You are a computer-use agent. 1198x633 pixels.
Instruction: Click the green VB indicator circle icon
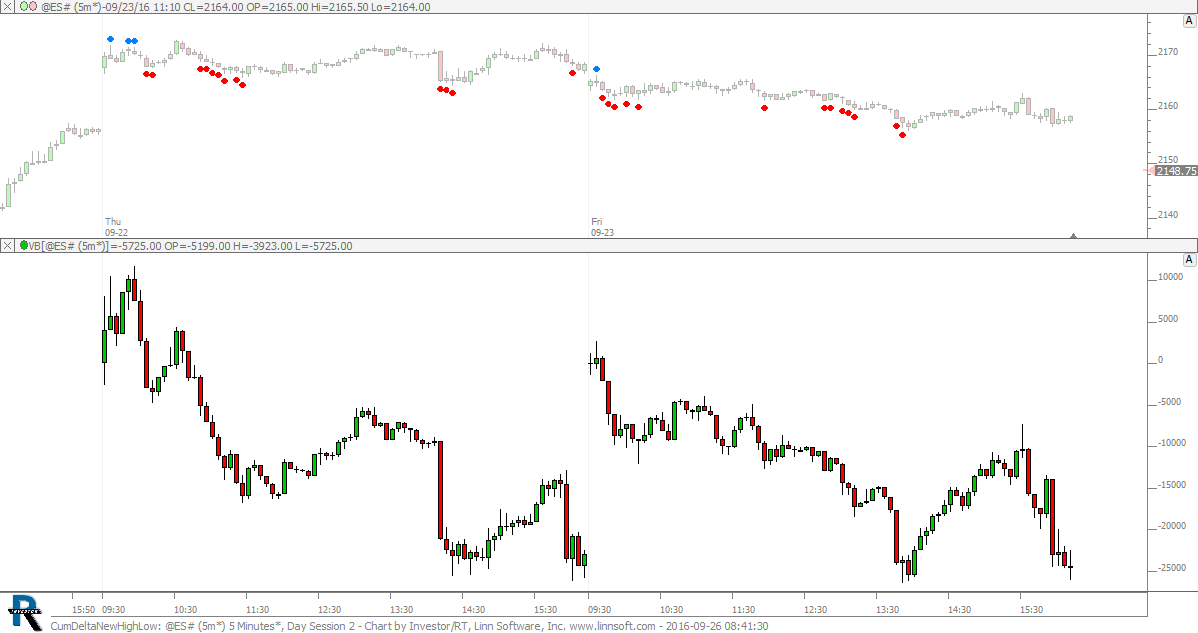23,245
